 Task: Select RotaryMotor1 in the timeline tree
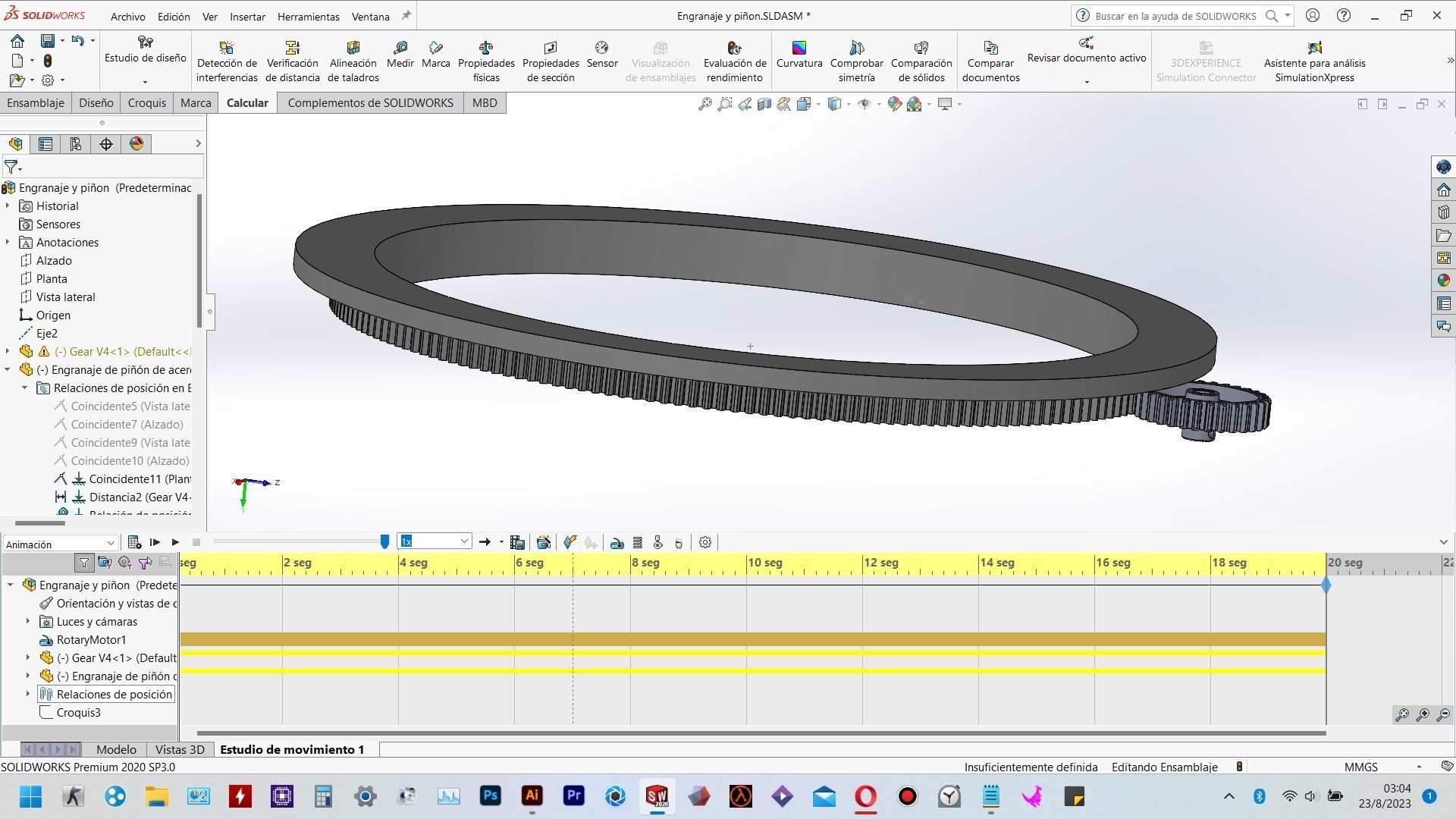91,639
